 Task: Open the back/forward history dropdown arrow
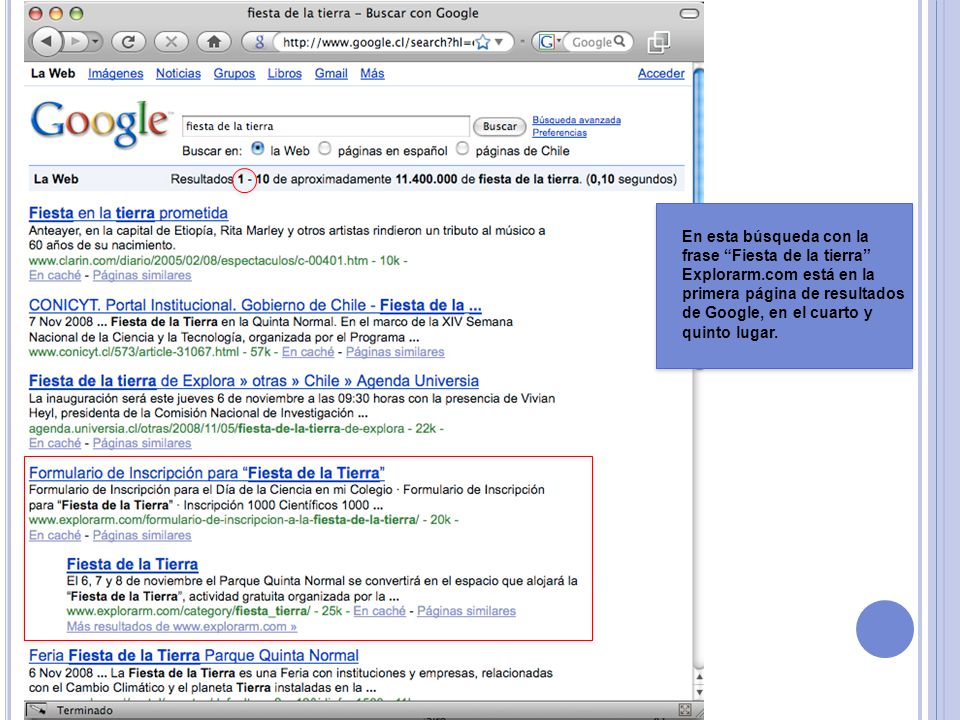pyautogui.click(x=96, y=42)
